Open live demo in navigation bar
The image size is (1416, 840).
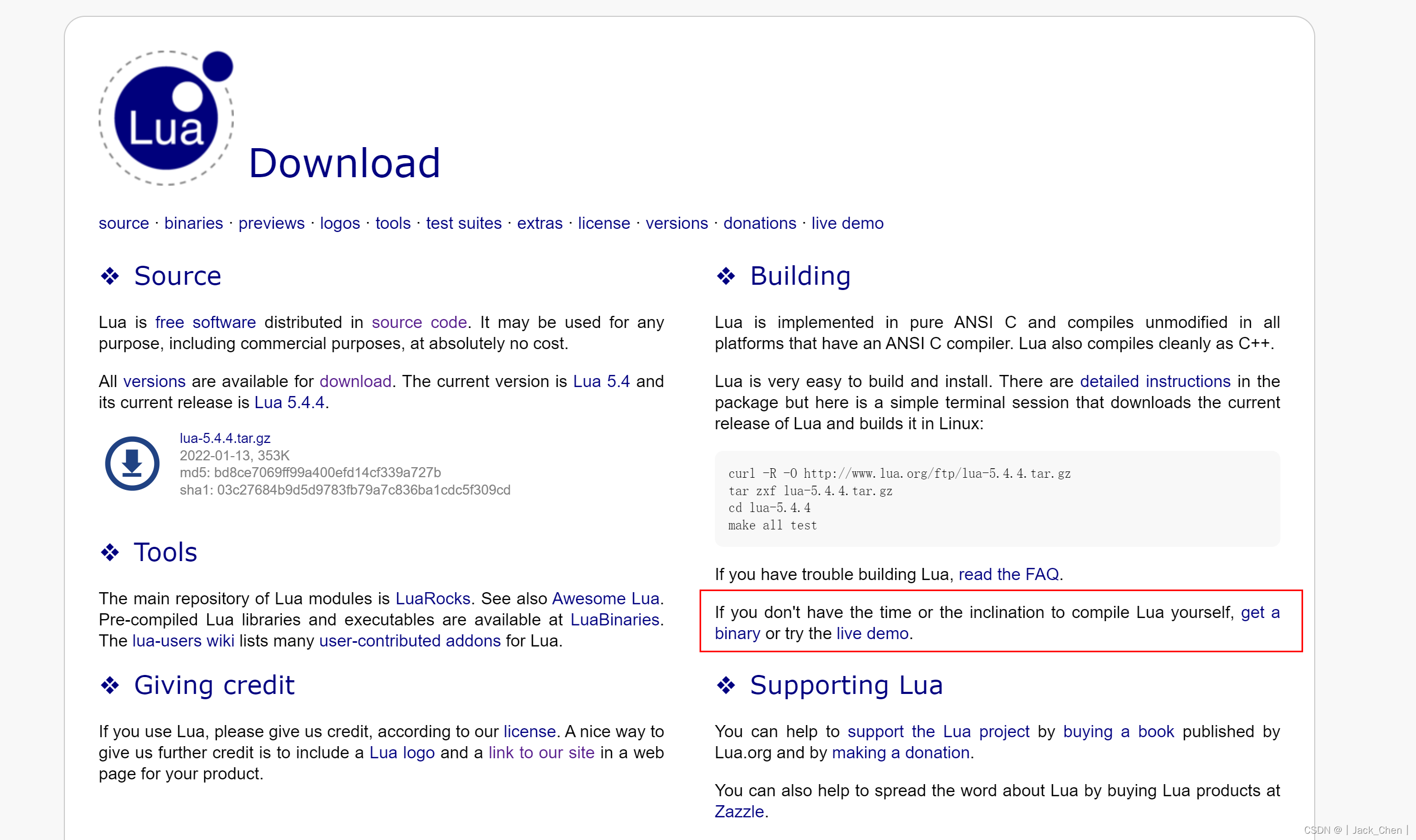pyautogui.click(x=847, y=223)
